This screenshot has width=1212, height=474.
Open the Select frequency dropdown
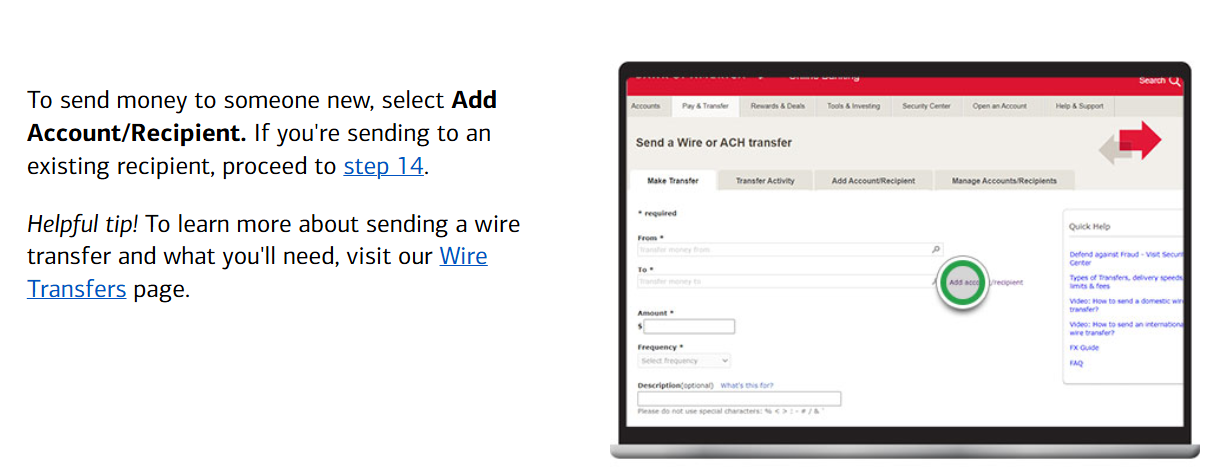click(684, 360)
